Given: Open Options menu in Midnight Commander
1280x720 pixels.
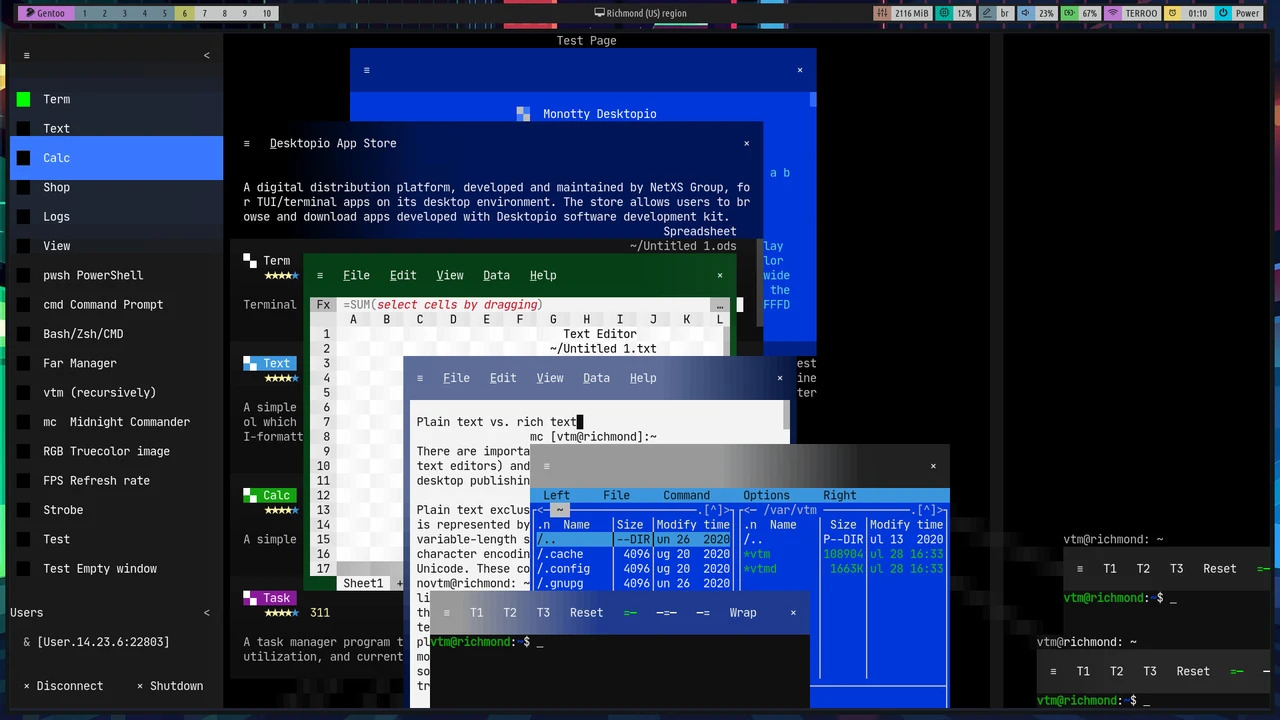Looking at the screenshot, I should click(766, 495).
